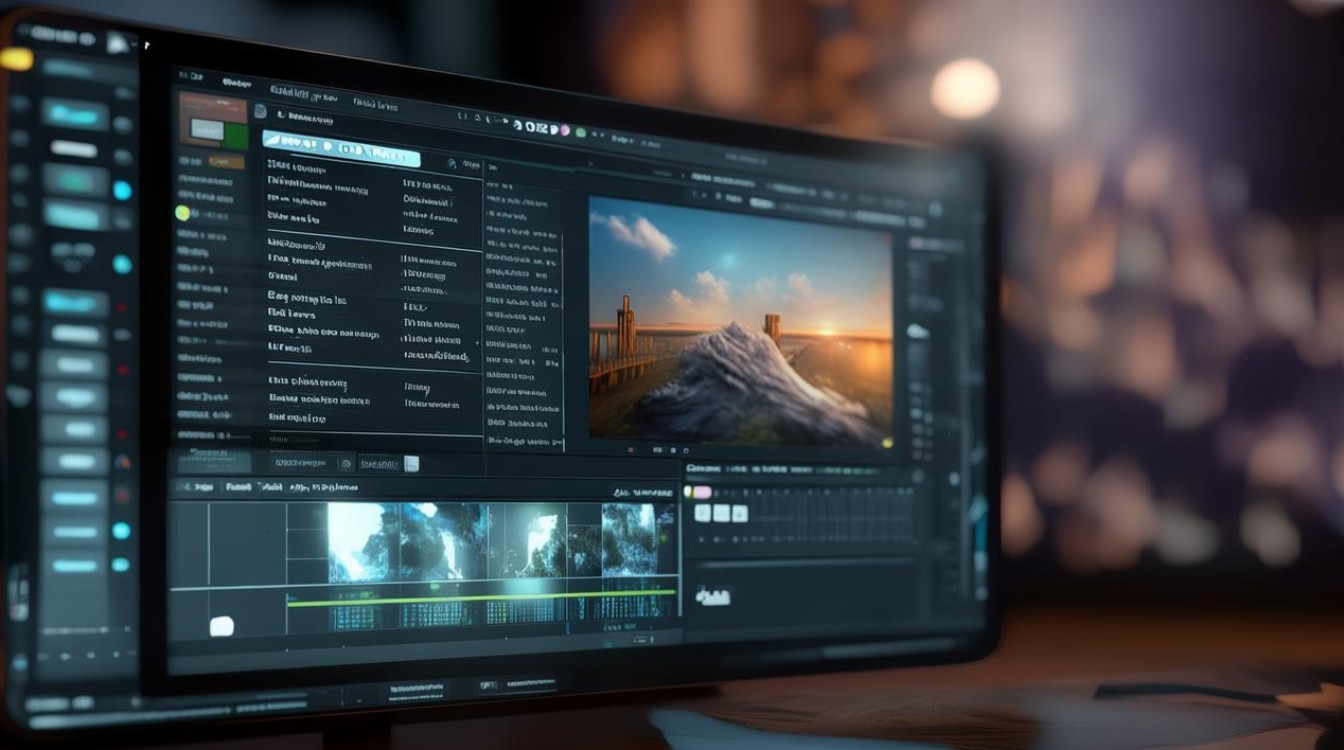Click the pink circle icon in the top toolbar
The height and width of the screenshot is (750, 1344).
click(x=564, y=130)
